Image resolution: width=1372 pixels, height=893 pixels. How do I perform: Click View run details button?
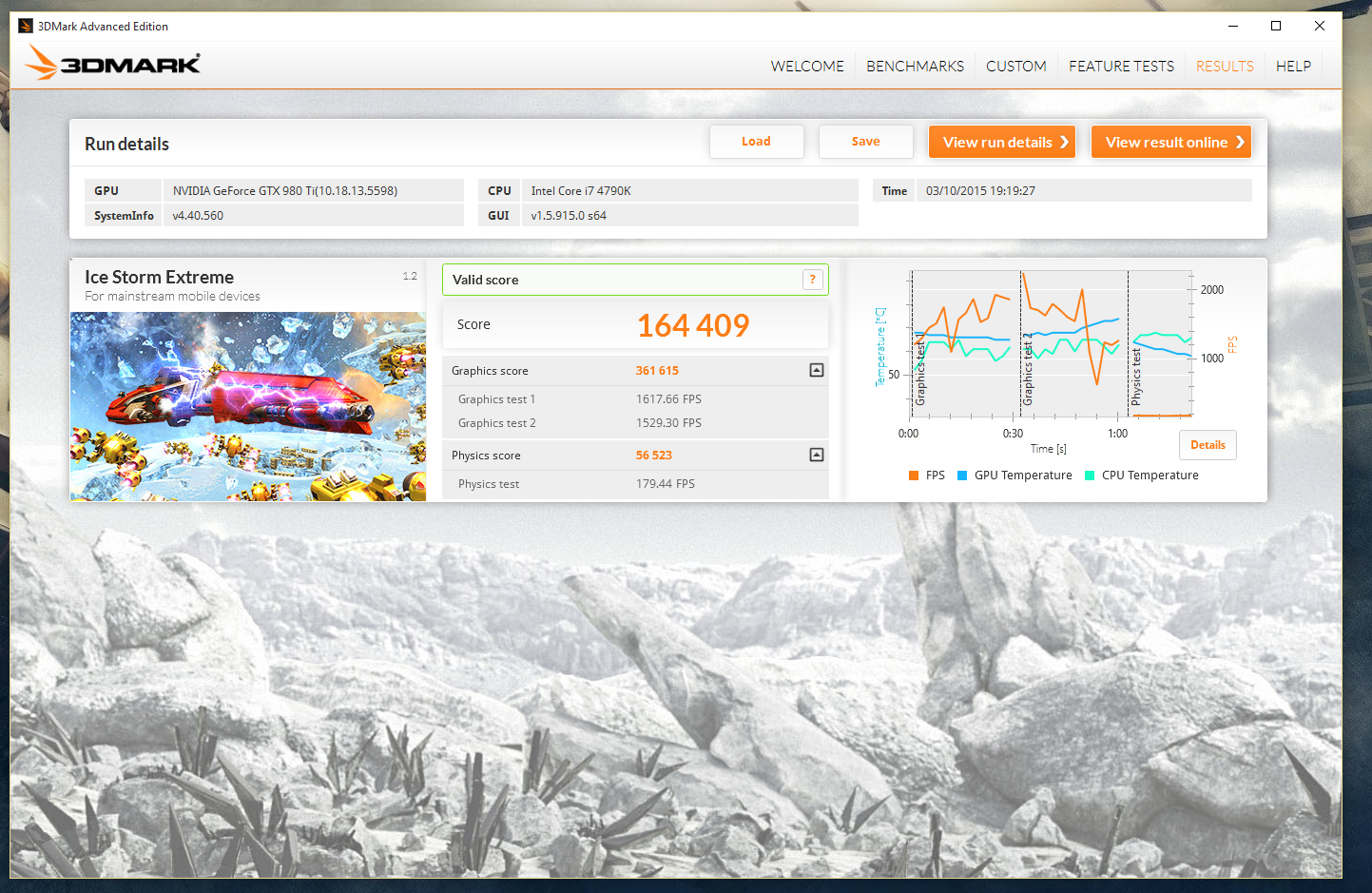tap(1001, 142)
